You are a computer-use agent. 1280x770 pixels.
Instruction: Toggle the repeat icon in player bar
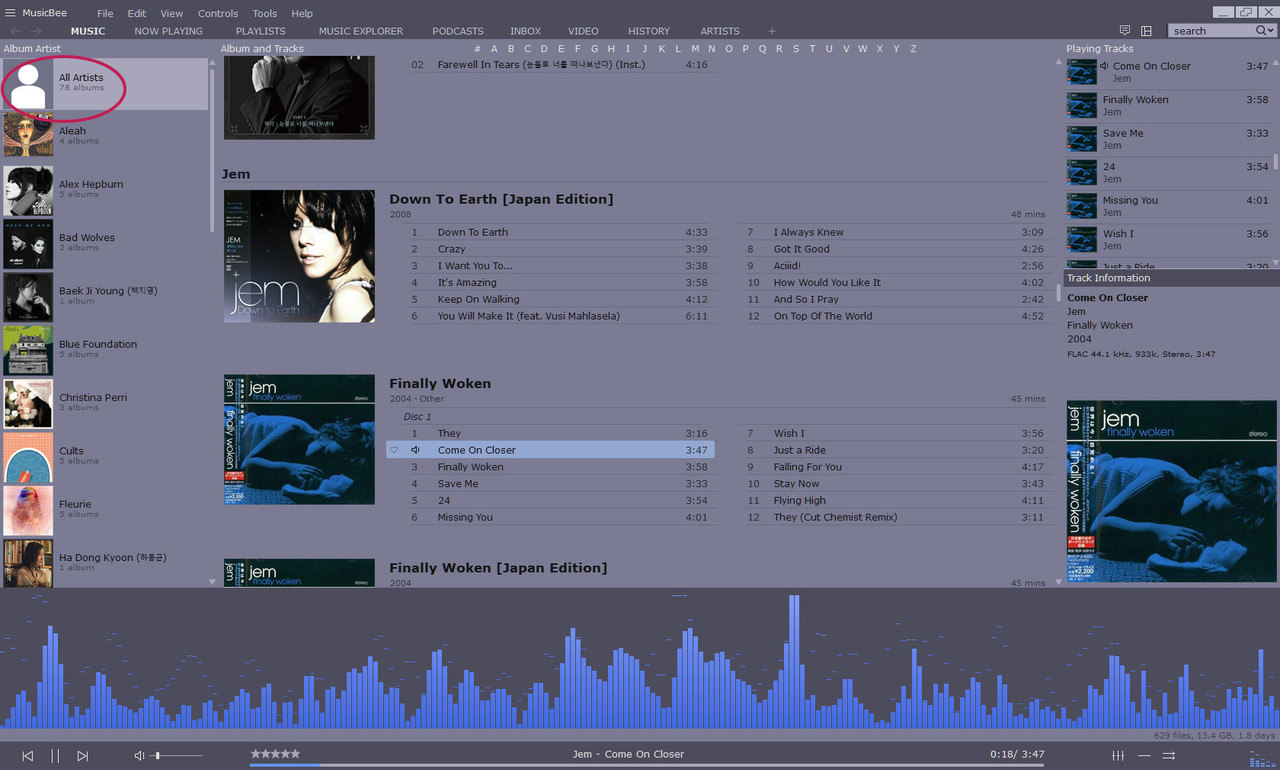pyautogui.click(x=1144, y=755)
